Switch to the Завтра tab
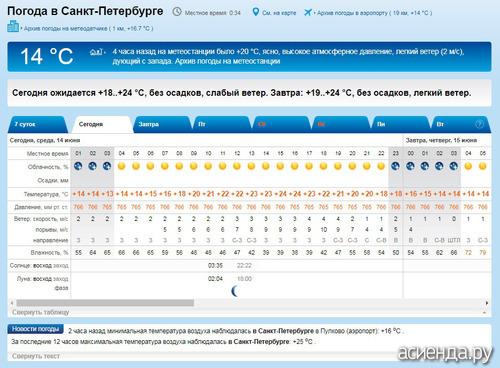500x368 pixels. coord(162,124)
